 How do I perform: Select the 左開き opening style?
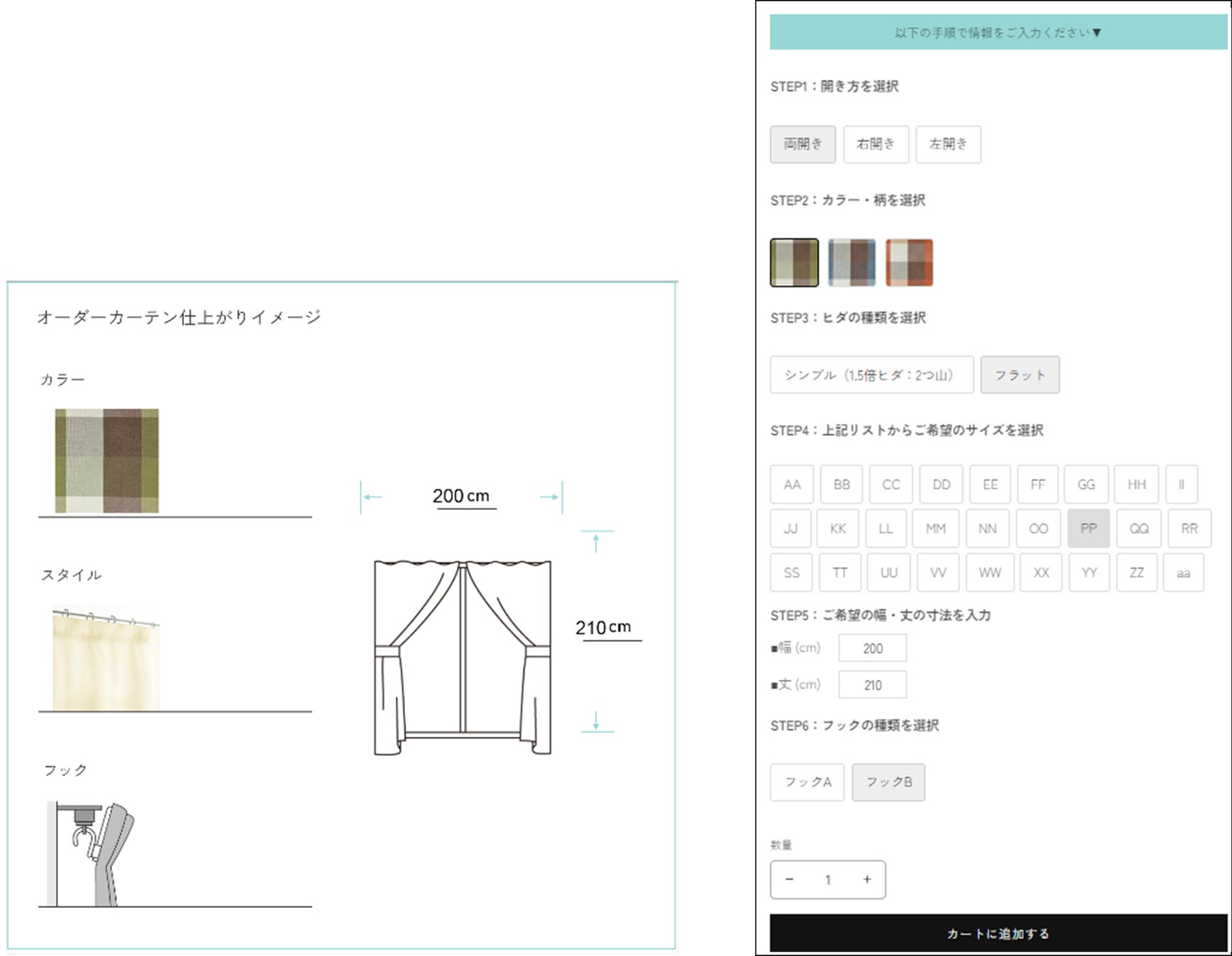coord(948,144)
